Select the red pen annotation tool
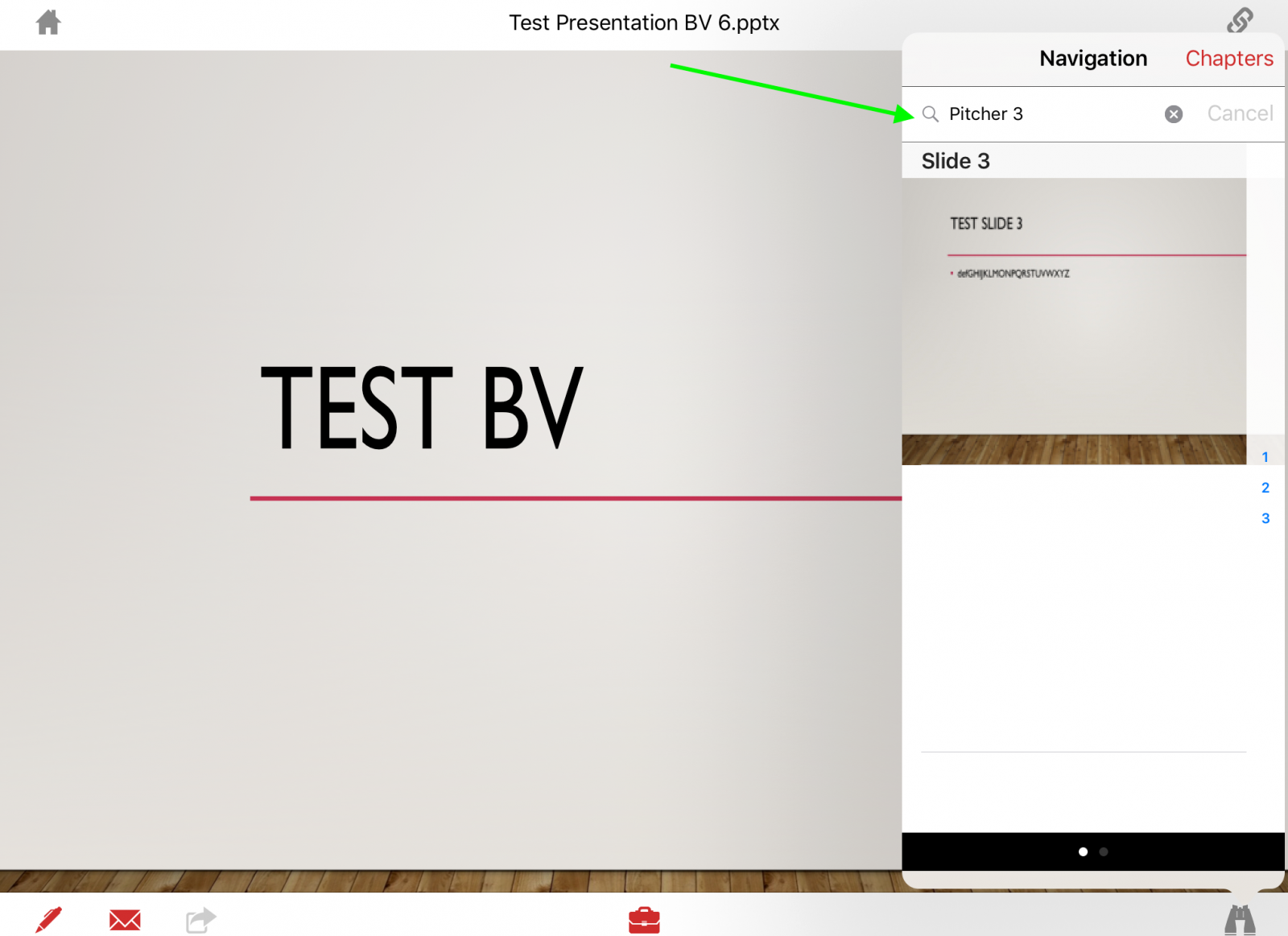The width and height of the screenshot is (1288, 936). coord(48,919)
